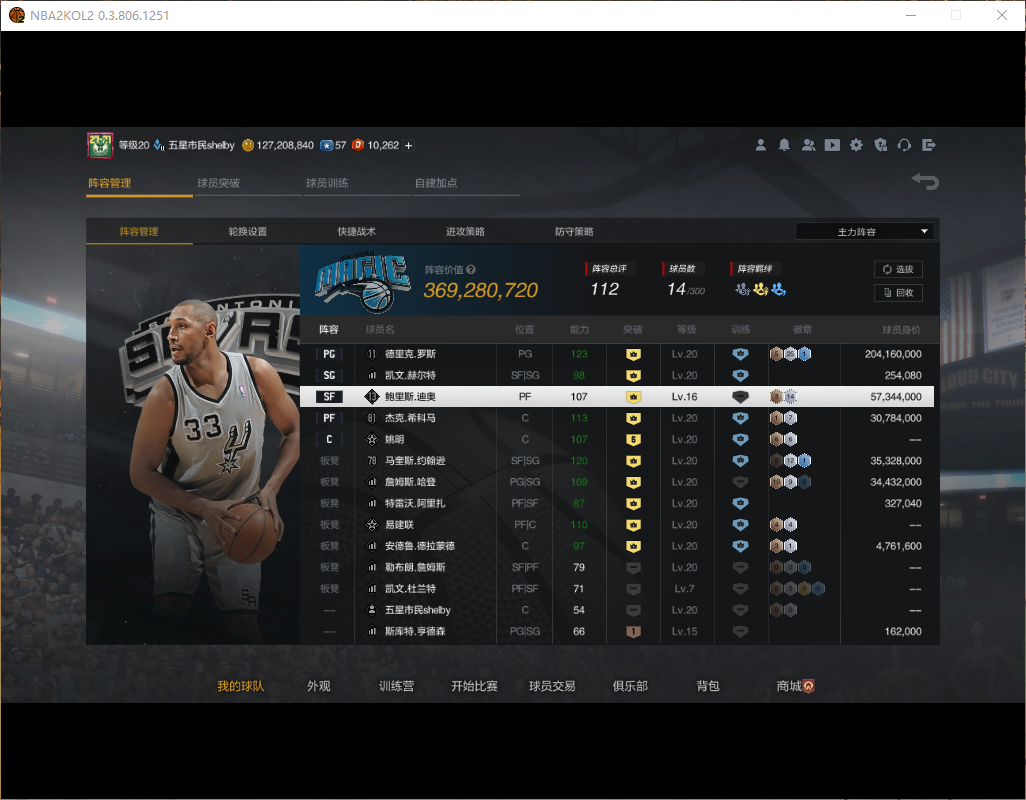Click the 回收 button

coord(898,293)
